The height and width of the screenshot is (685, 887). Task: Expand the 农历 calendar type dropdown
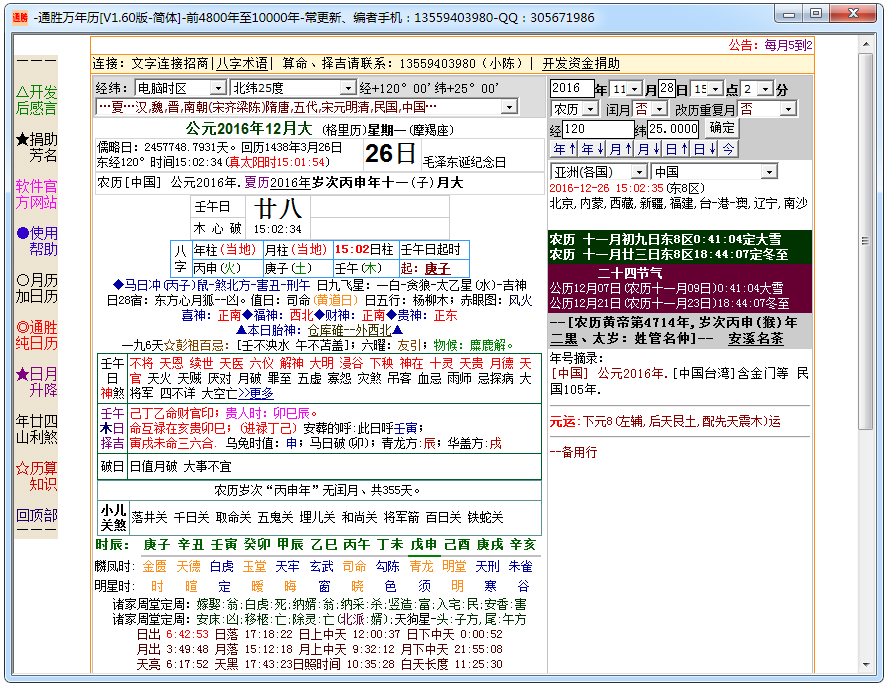pyautogui.click(x=591, y=109)
